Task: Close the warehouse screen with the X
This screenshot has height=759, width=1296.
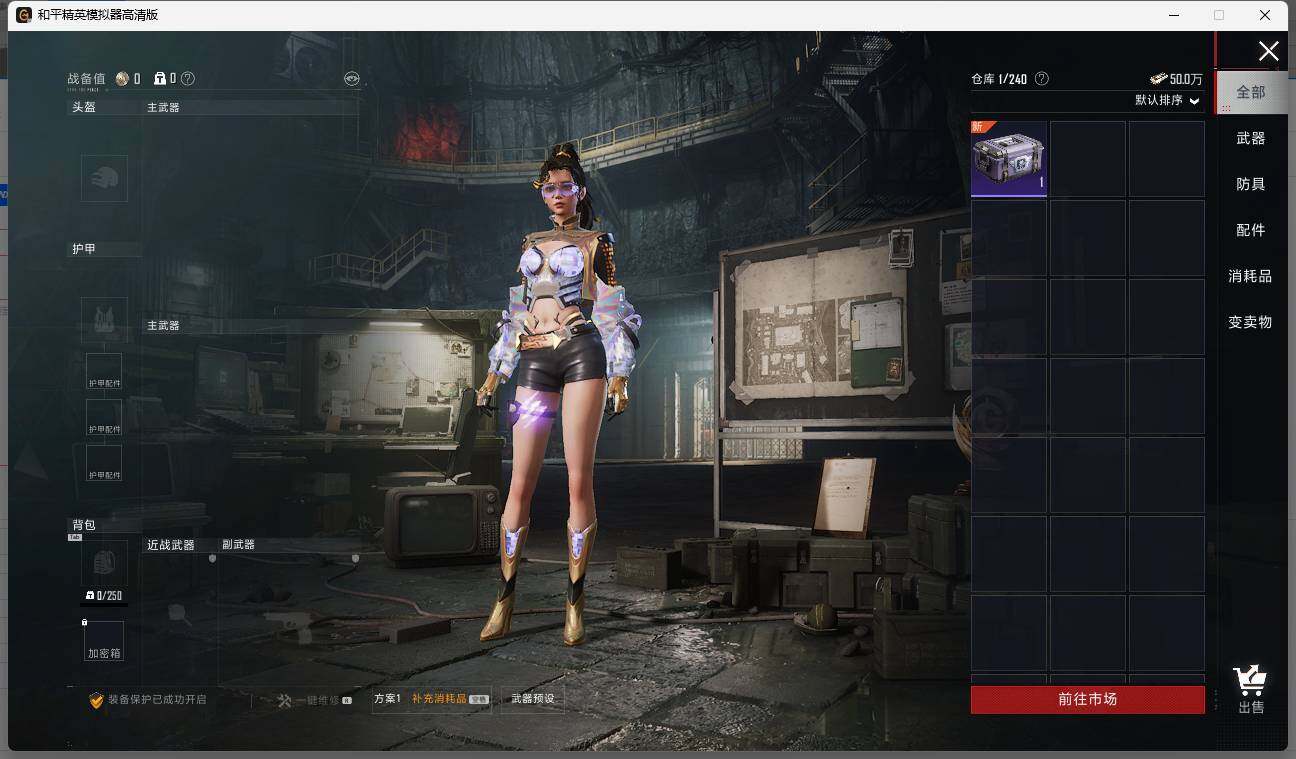Action: tap(1268, 52)
